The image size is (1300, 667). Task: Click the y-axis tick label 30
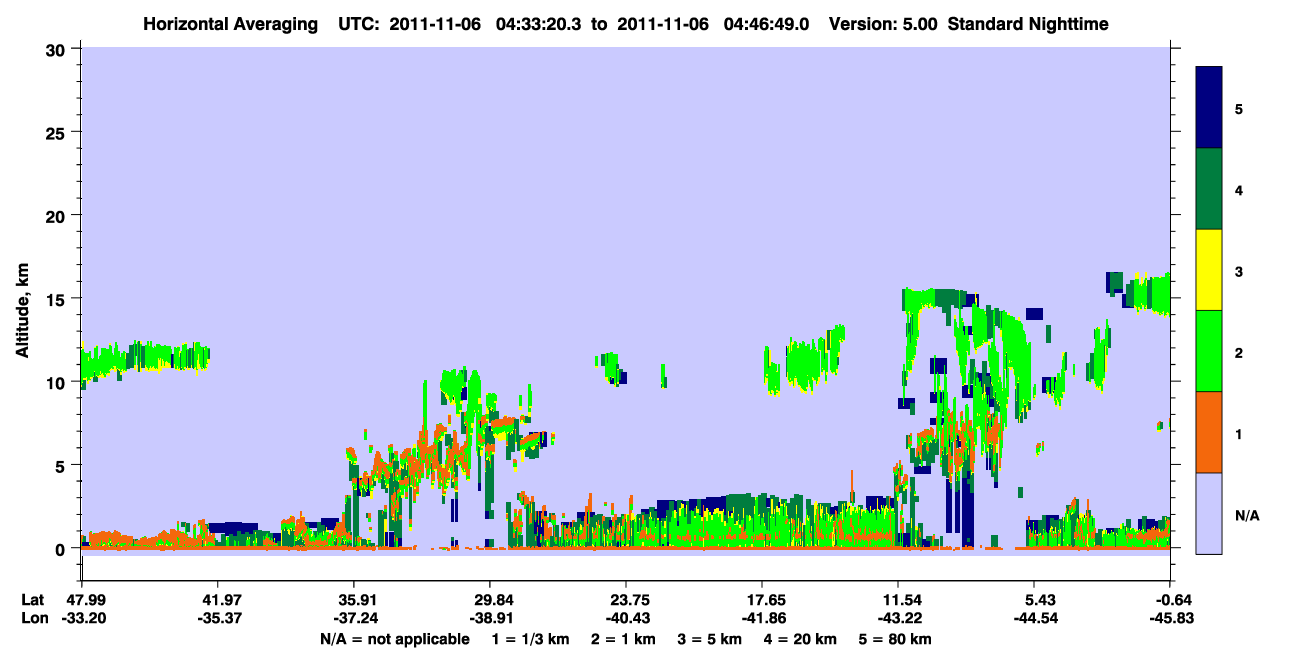pos(58,49)
